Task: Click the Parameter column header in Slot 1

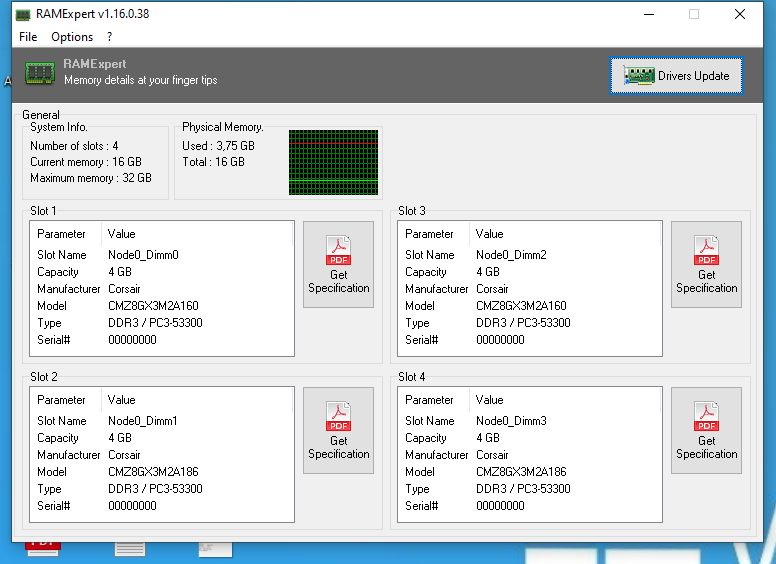Action: tap(62, 234)
